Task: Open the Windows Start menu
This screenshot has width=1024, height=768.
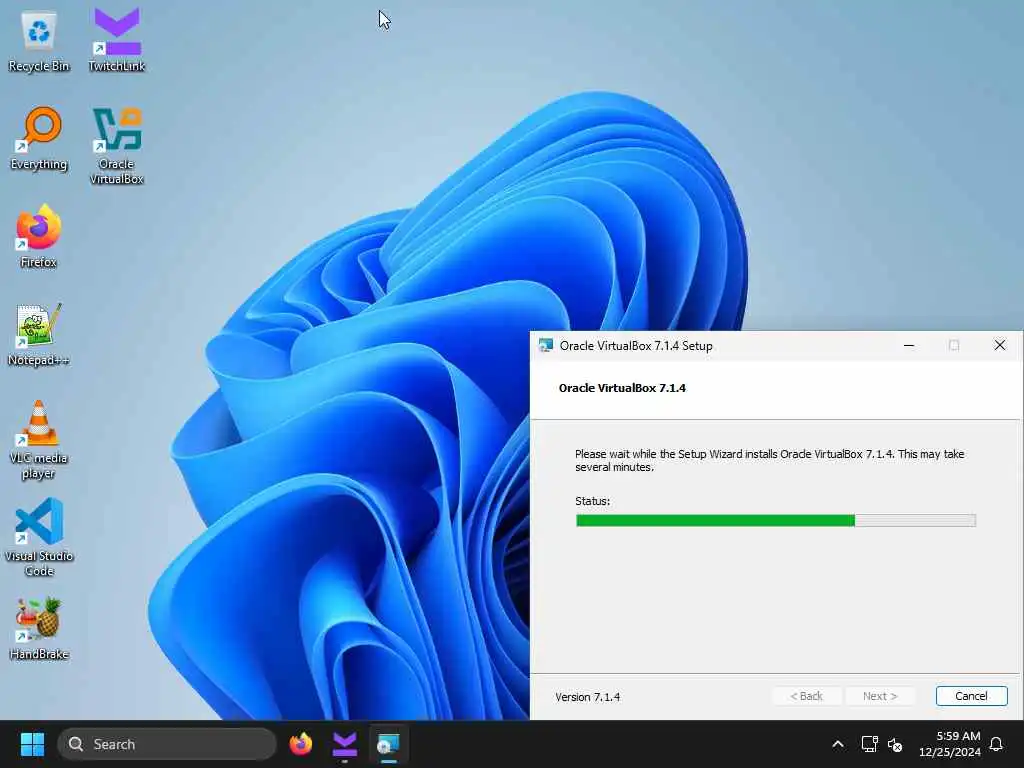Action: 32,744
